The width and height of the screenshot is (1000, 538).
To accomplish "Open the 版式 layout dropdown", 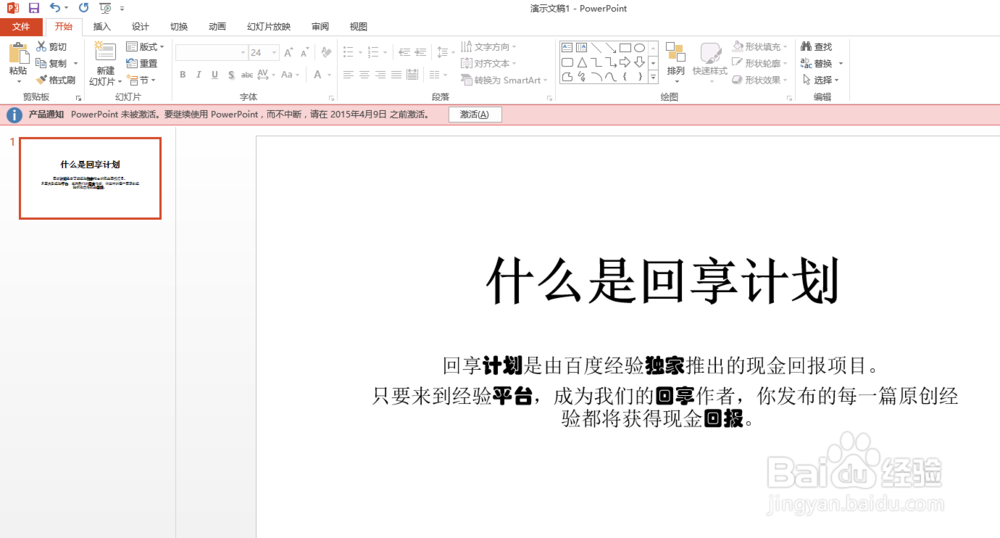I will 145,47.
